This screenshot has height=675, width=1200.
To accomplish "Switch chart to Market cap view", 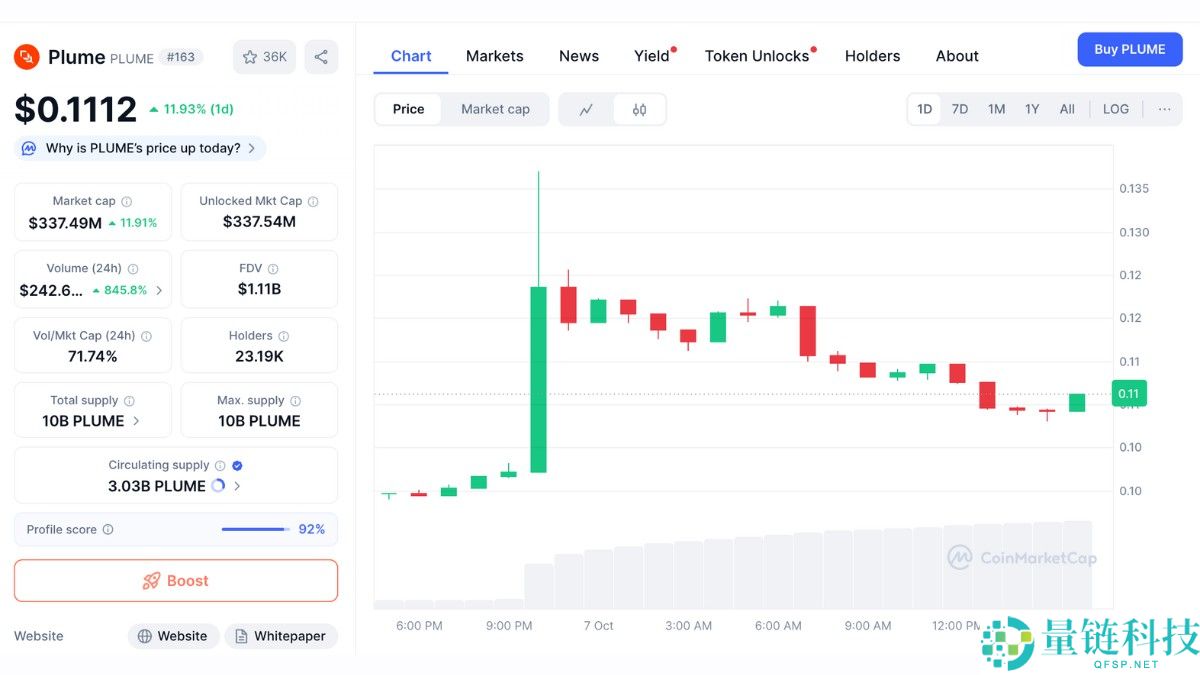I will point(495,109).
